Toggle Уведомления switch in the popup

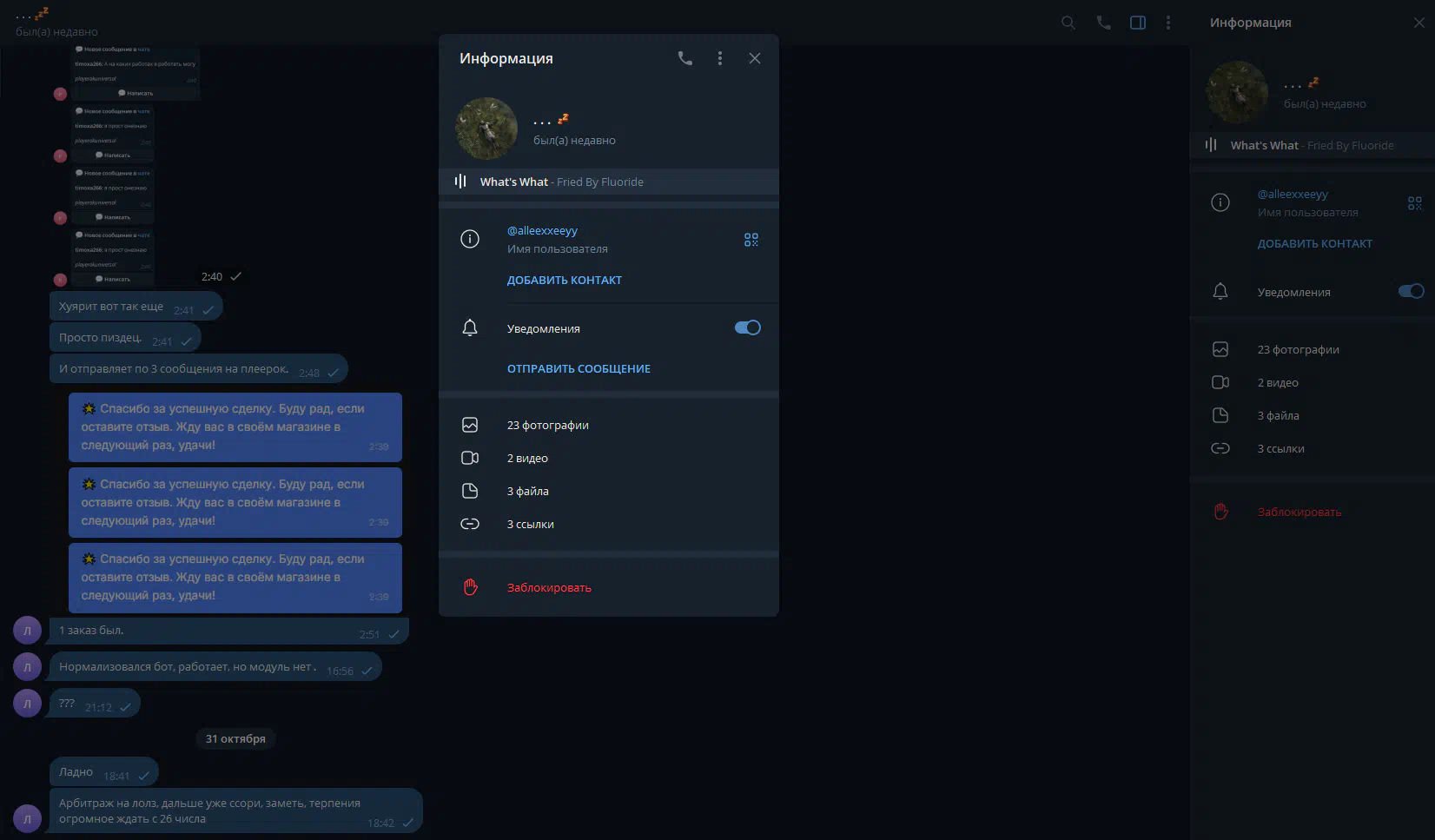coord(747,327)
